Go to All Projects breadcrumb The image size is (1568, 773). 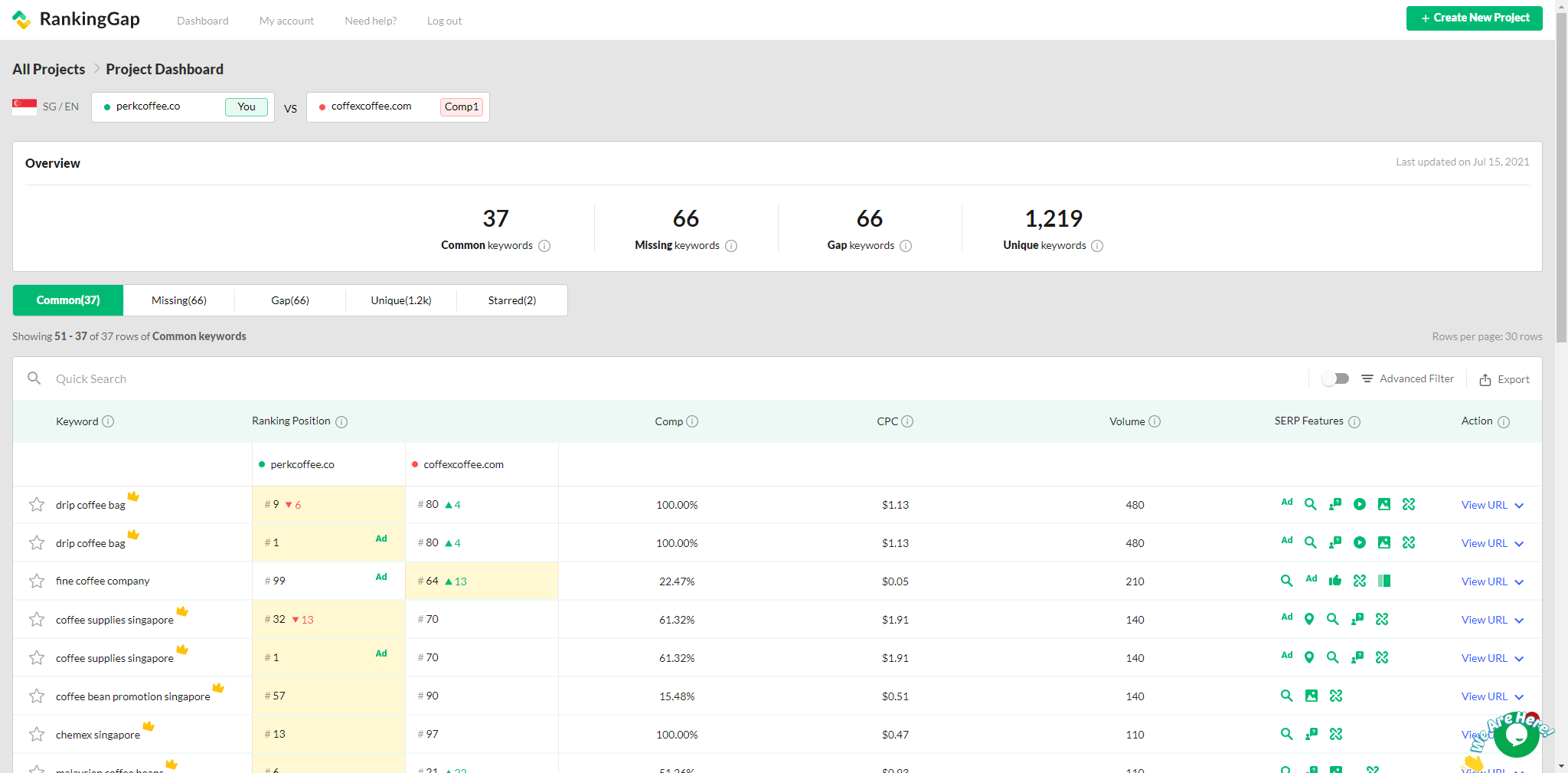[x=49, y=69]
